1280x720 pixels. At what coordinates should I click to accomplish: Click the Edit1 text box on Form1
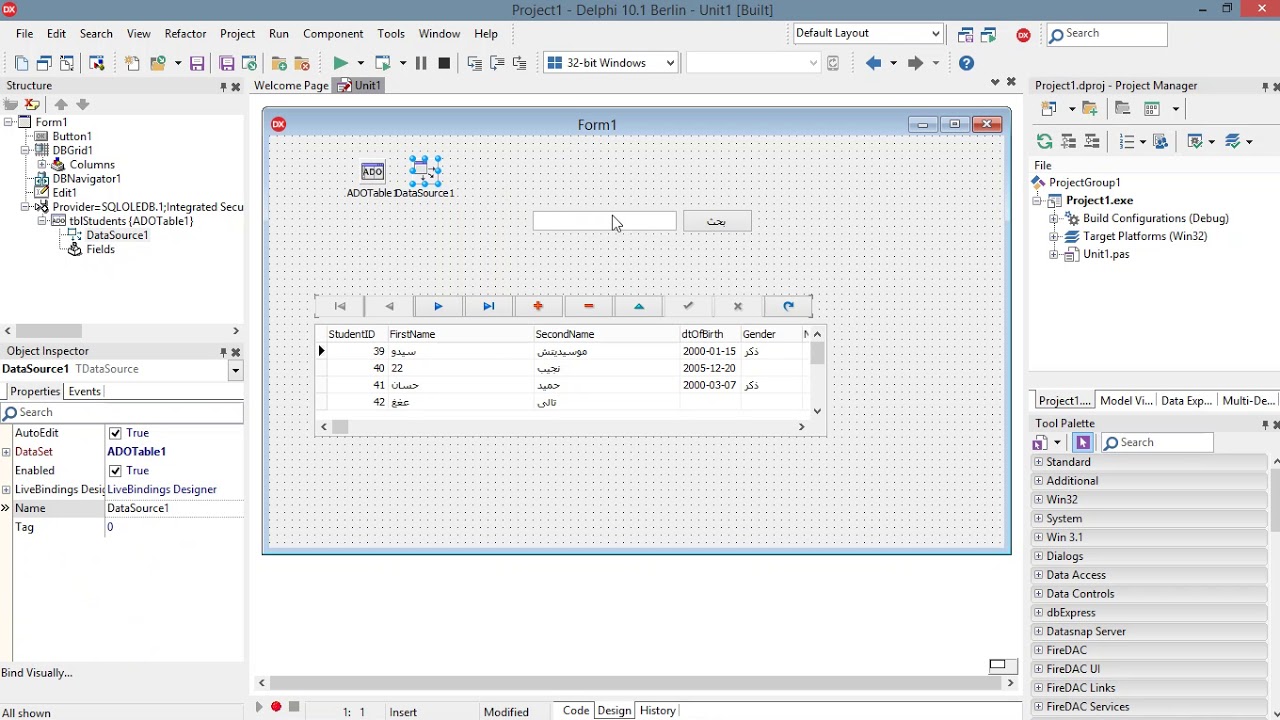pos(605,221)
